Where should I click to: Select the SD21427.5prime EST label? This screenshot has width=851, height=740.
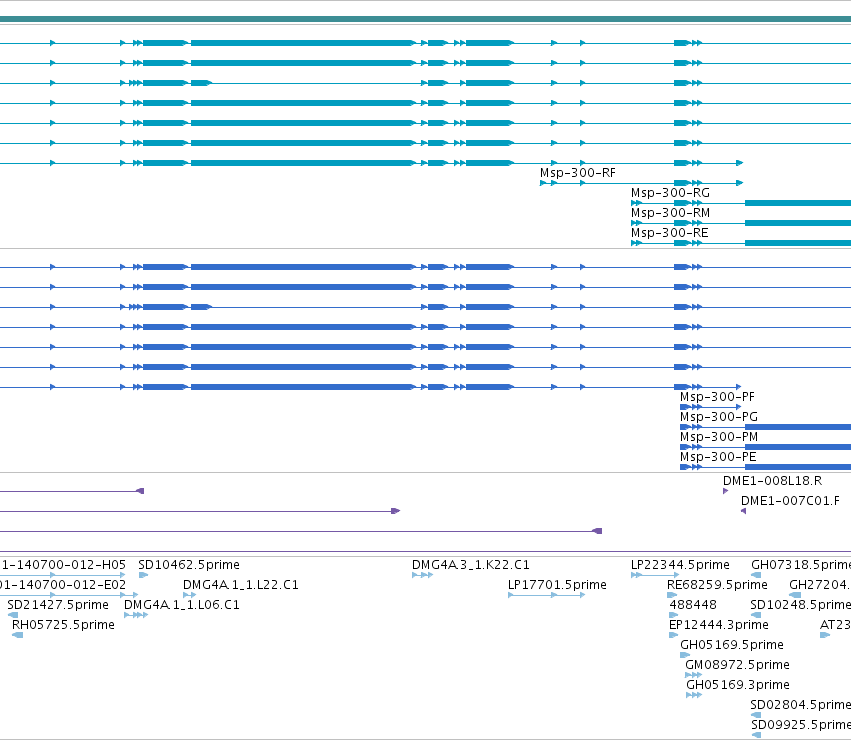(x=58, y=605)
